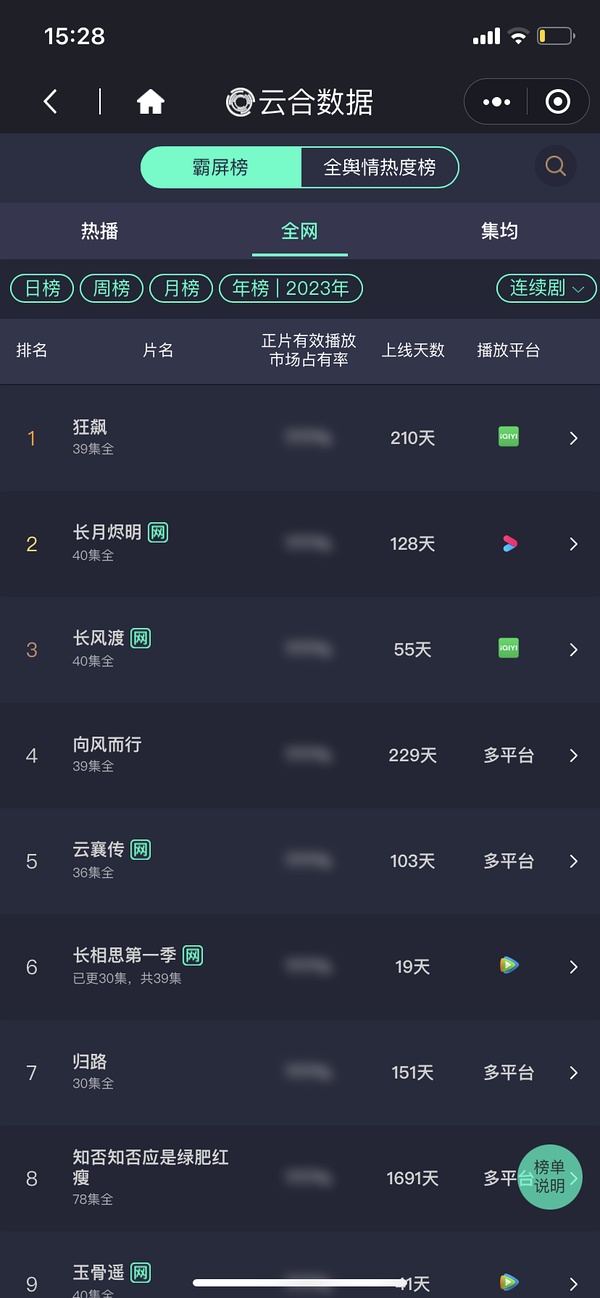
Task: Tap the mini program close circle icon
Action: (x=558, y=101)
